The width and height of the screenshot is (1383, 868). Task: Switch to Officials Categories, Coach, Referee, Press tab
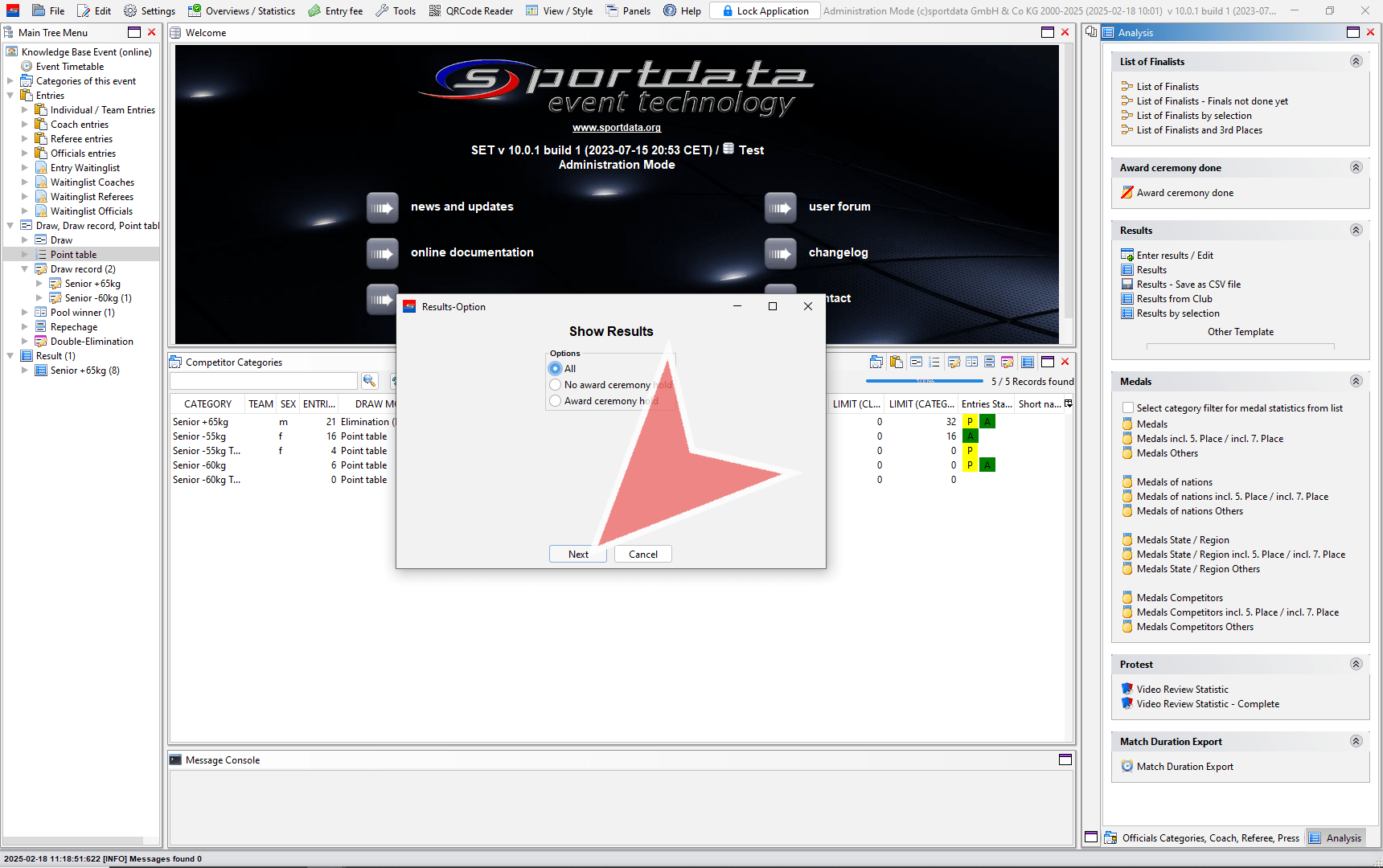1201,838
